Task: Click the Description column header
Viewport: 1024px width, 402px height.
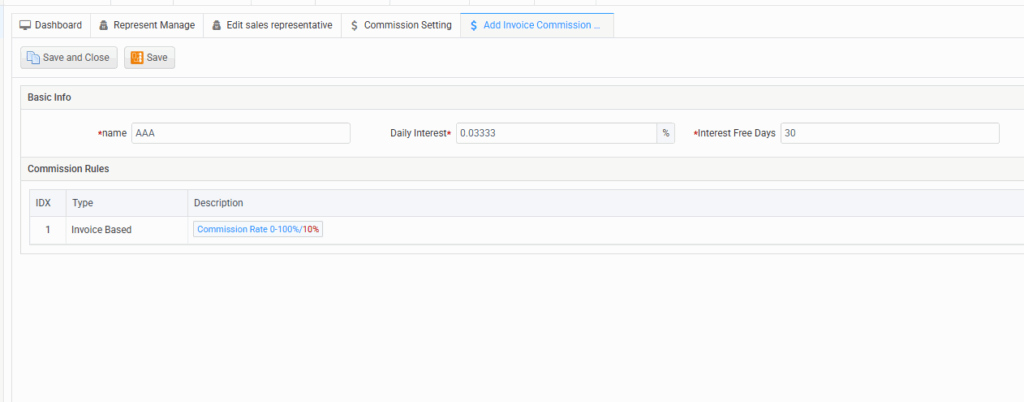Action: (218, 203)
